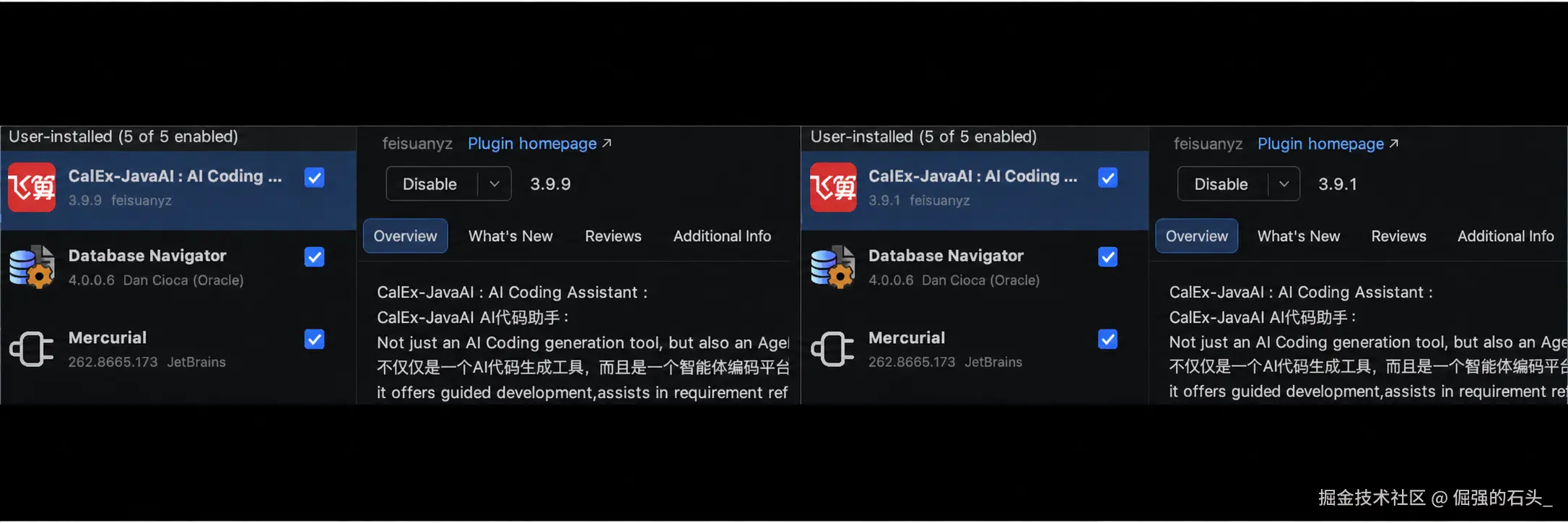The height and width of the screenshot is (523, 1568).
Task: Open the Overview tab under version 3.9.1
Action: 1196,236
